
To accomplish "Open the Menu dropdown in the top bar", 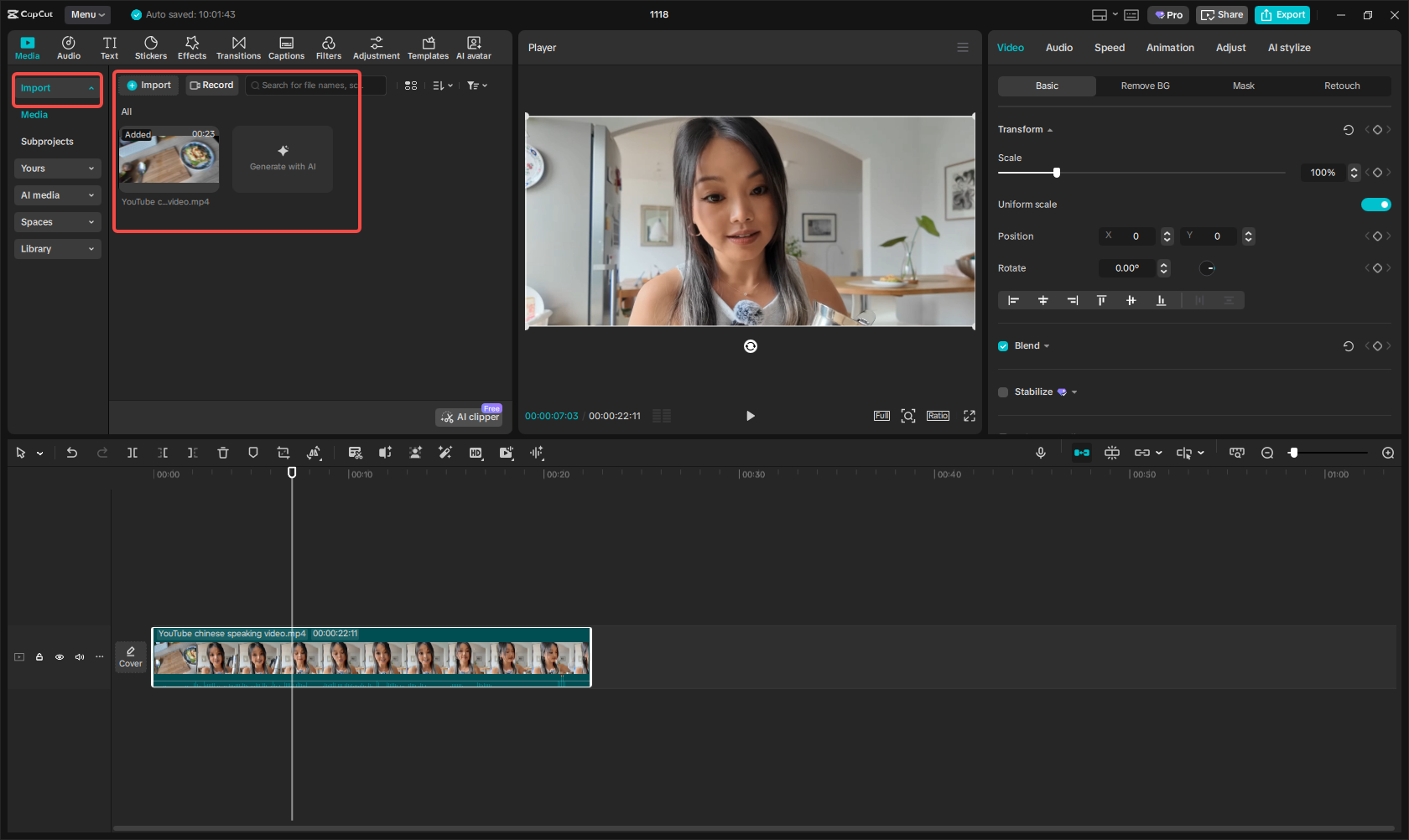I will [x=87, y=14].
